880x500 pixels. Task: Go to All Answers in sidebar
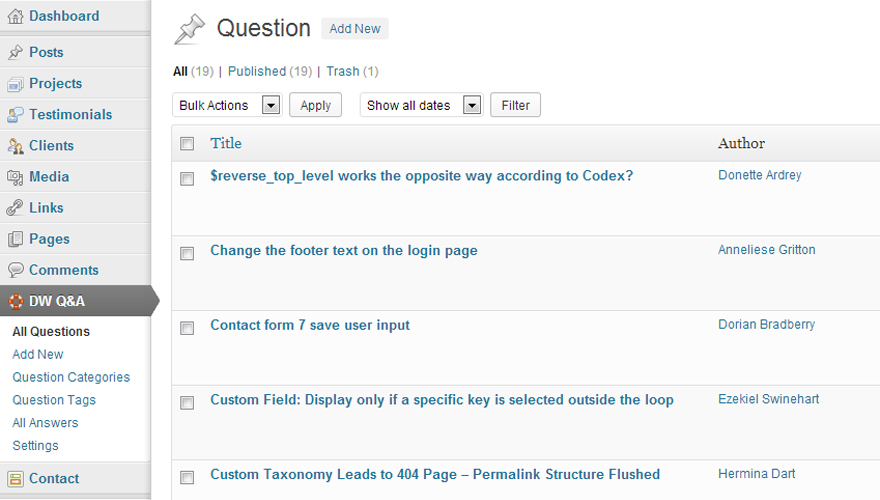pyautogui.click(x=45, y=423)
